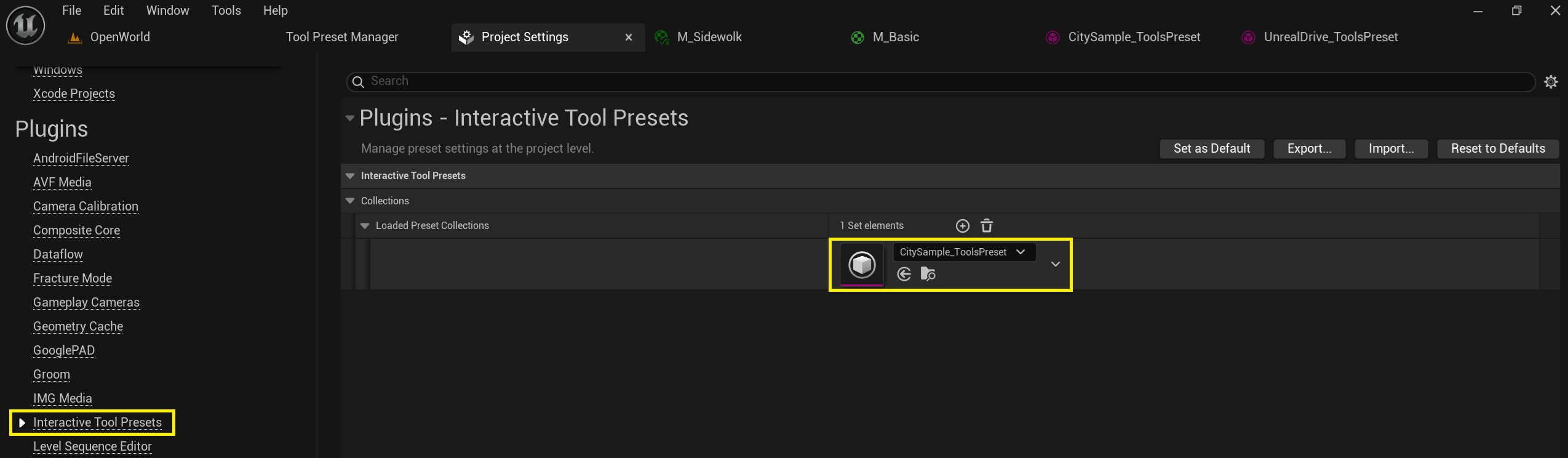Open the CitySample_ToolsPreset asset dropdown

point(964,252)
